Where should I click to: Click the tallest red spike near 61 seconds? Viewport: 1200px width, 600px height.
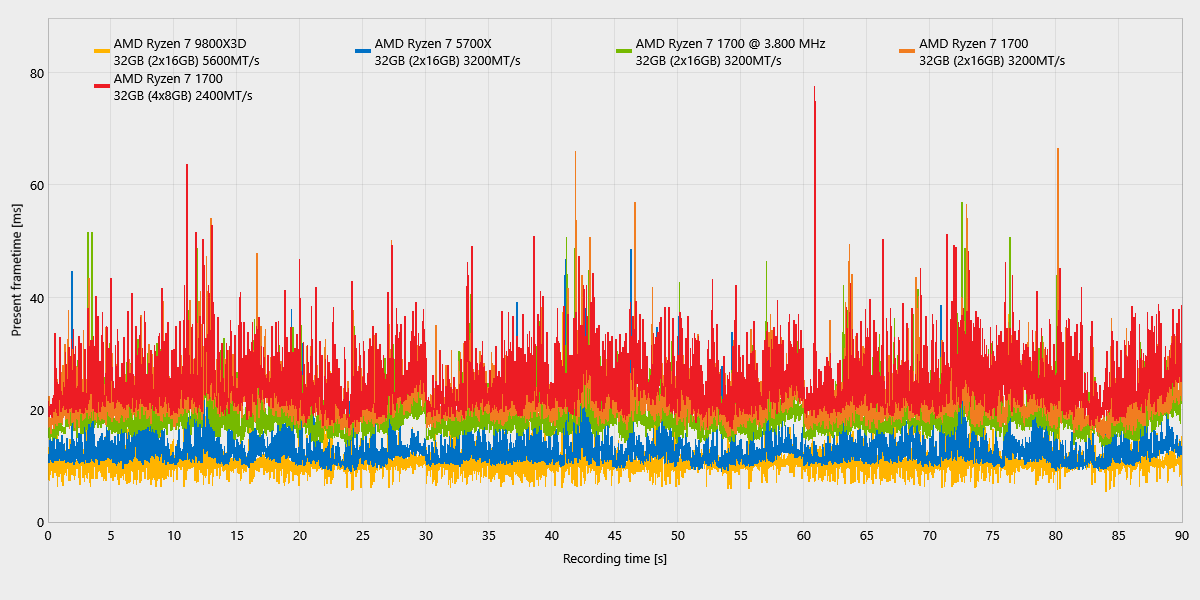(815, 88)
